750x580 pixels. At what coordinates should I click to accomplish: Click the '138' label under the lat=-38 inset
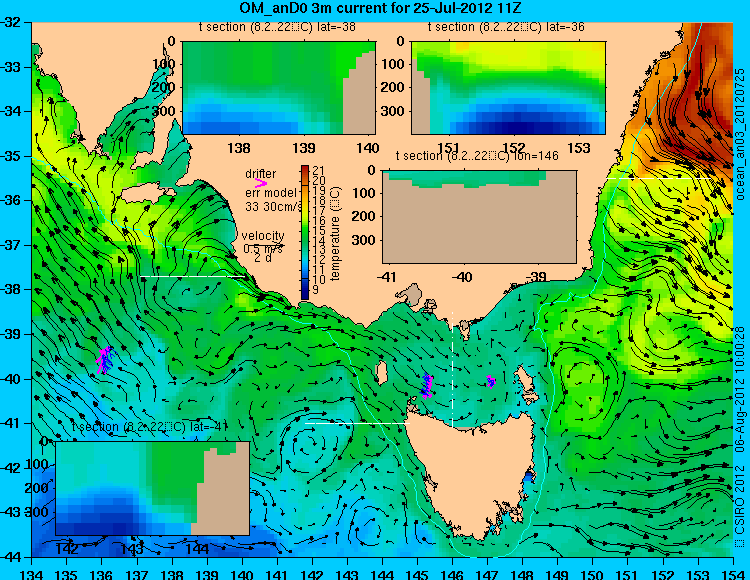point(239,148)
